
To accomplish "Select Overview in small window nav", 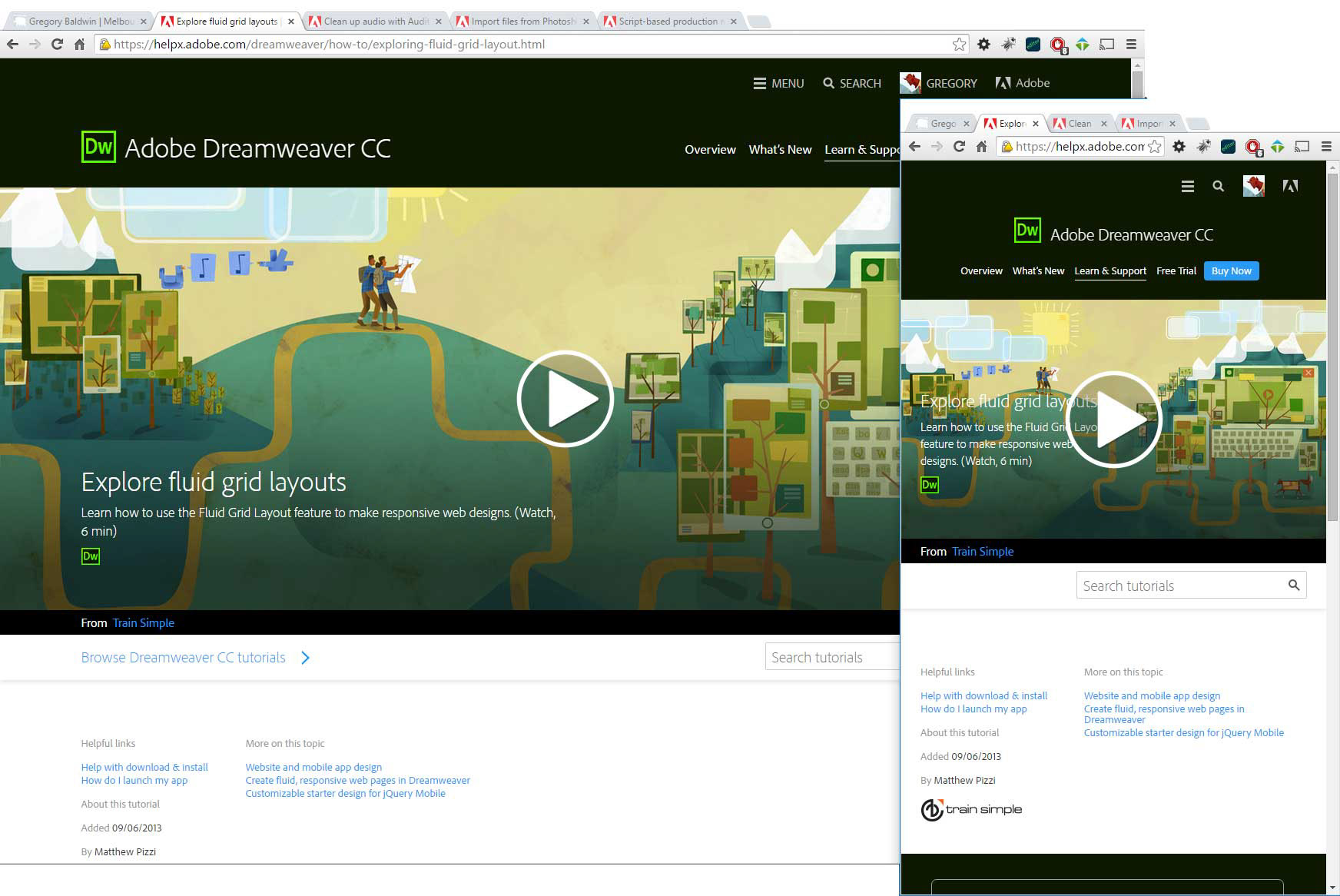I will pos(981,270).
